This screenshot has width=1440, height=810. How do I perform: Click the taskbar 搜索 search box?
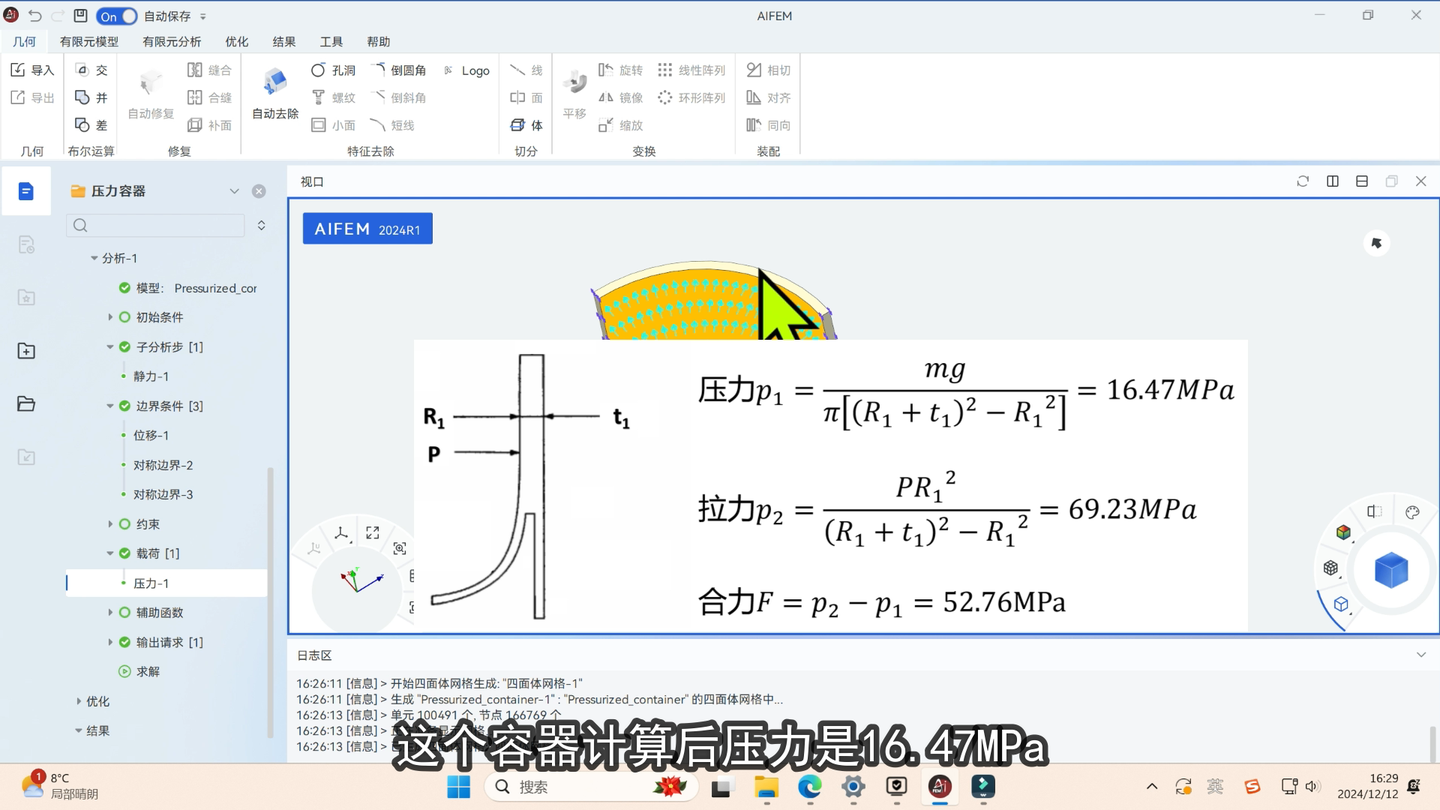pyautogui.click(x=593, y=787)
